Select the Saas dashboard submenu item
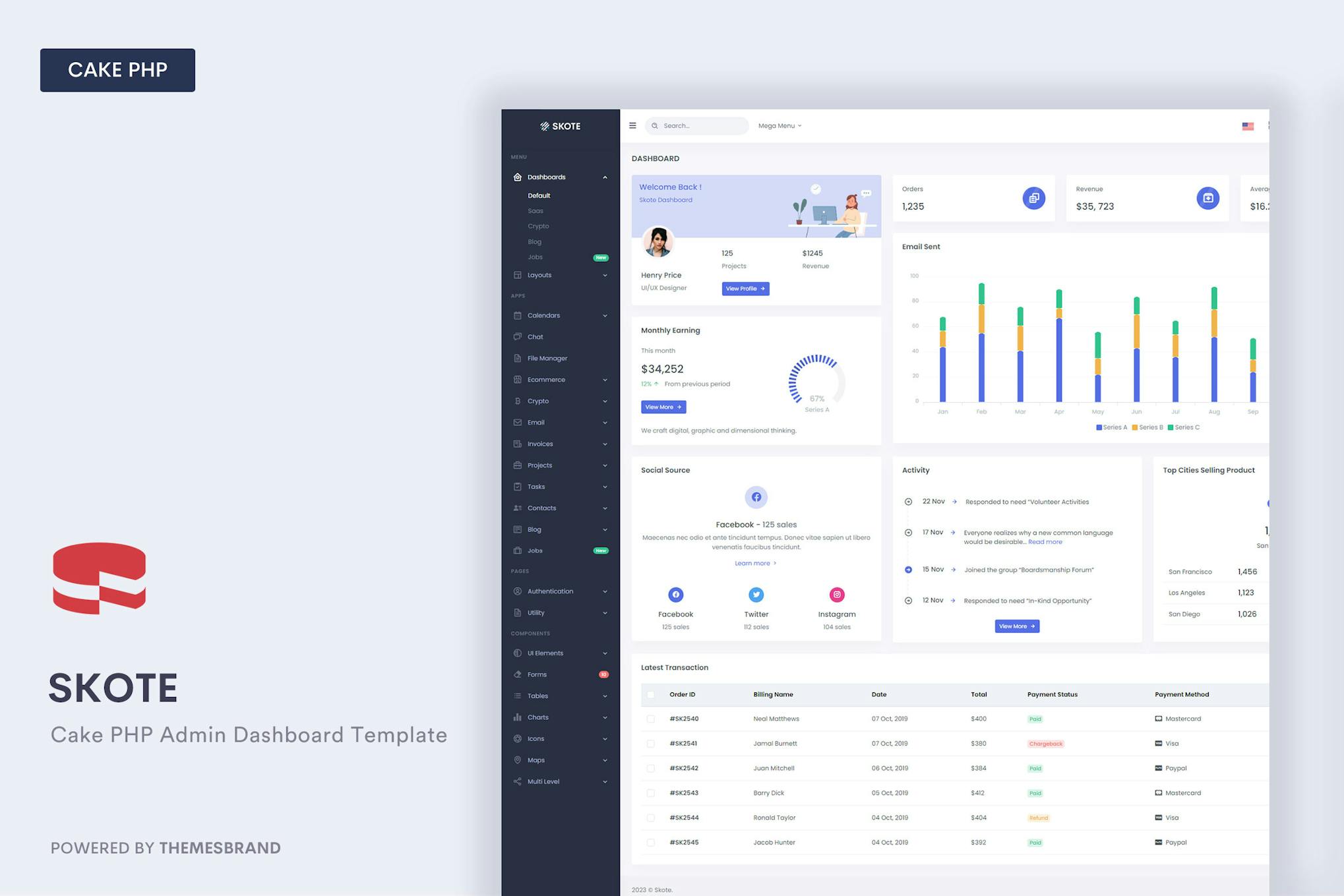This screenshot has height=896, width=1344. click(535, 211)
